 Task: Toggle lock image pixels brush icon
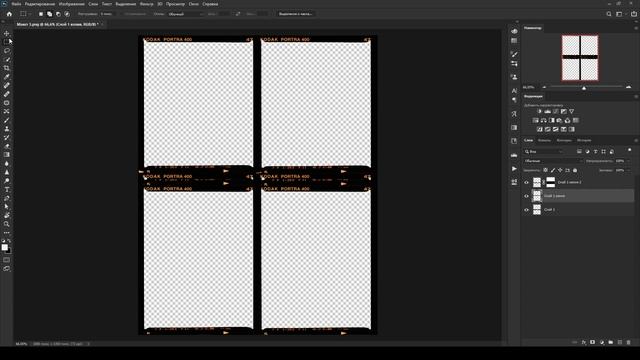pyautogui.click(x=553, y=170)
